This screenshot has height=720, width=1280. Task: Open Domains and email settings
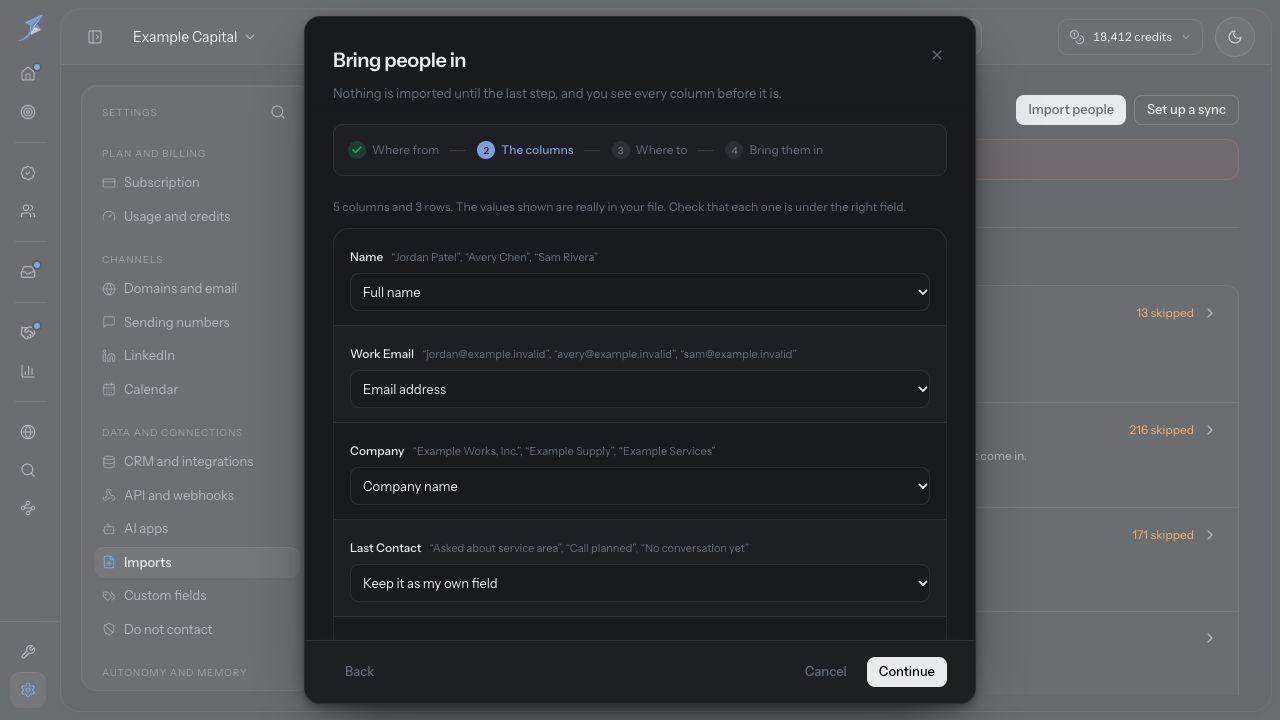(197, 289)
